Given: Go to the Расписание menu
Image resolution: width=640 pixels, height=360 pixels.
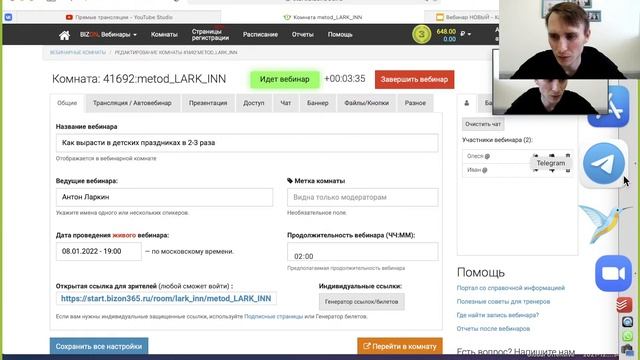Looking at the screenshot, I should click(x=260, y=35).
